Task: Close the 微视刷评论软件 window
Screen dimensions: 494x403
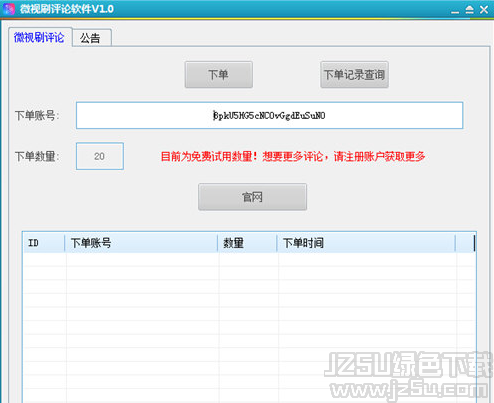Action: (484, 9)
